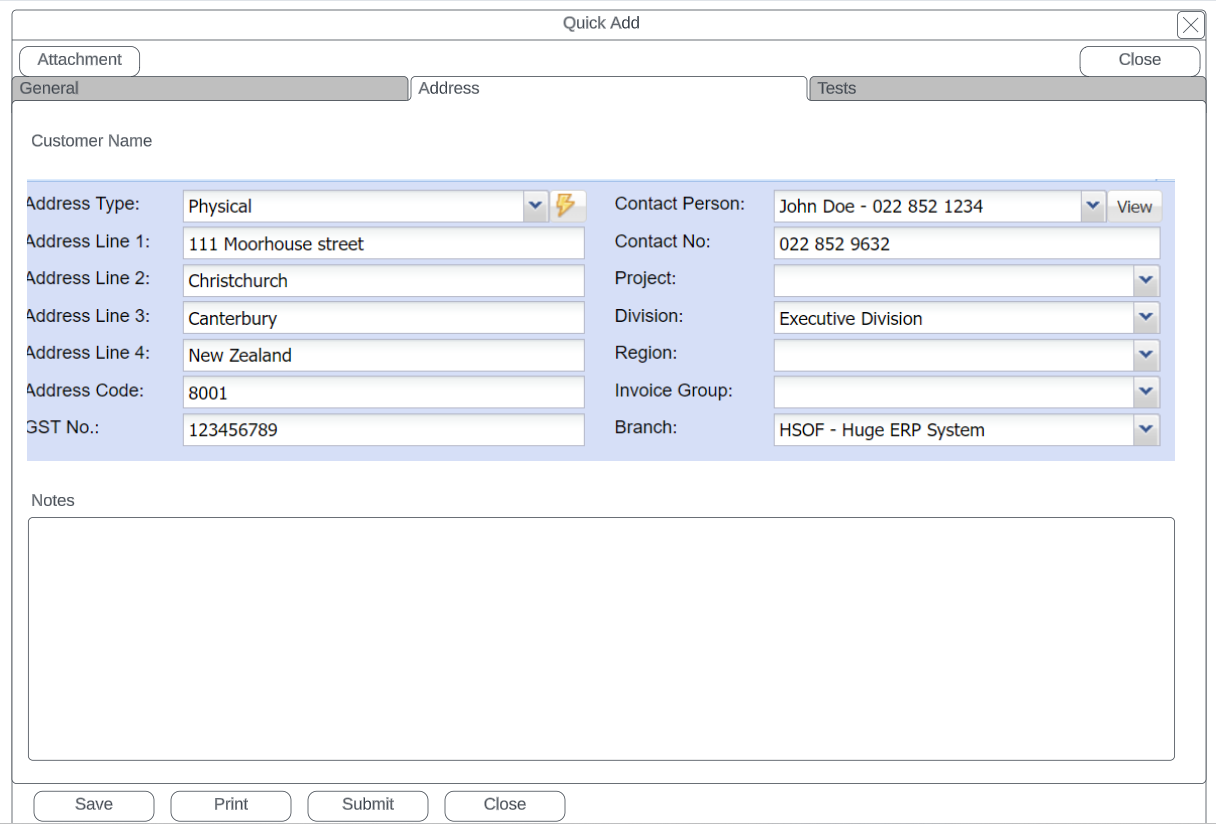The height and width of the screenshot is (824, 1216).
Task: Focus the GST No. input field
Action: [x=383, y=430]
